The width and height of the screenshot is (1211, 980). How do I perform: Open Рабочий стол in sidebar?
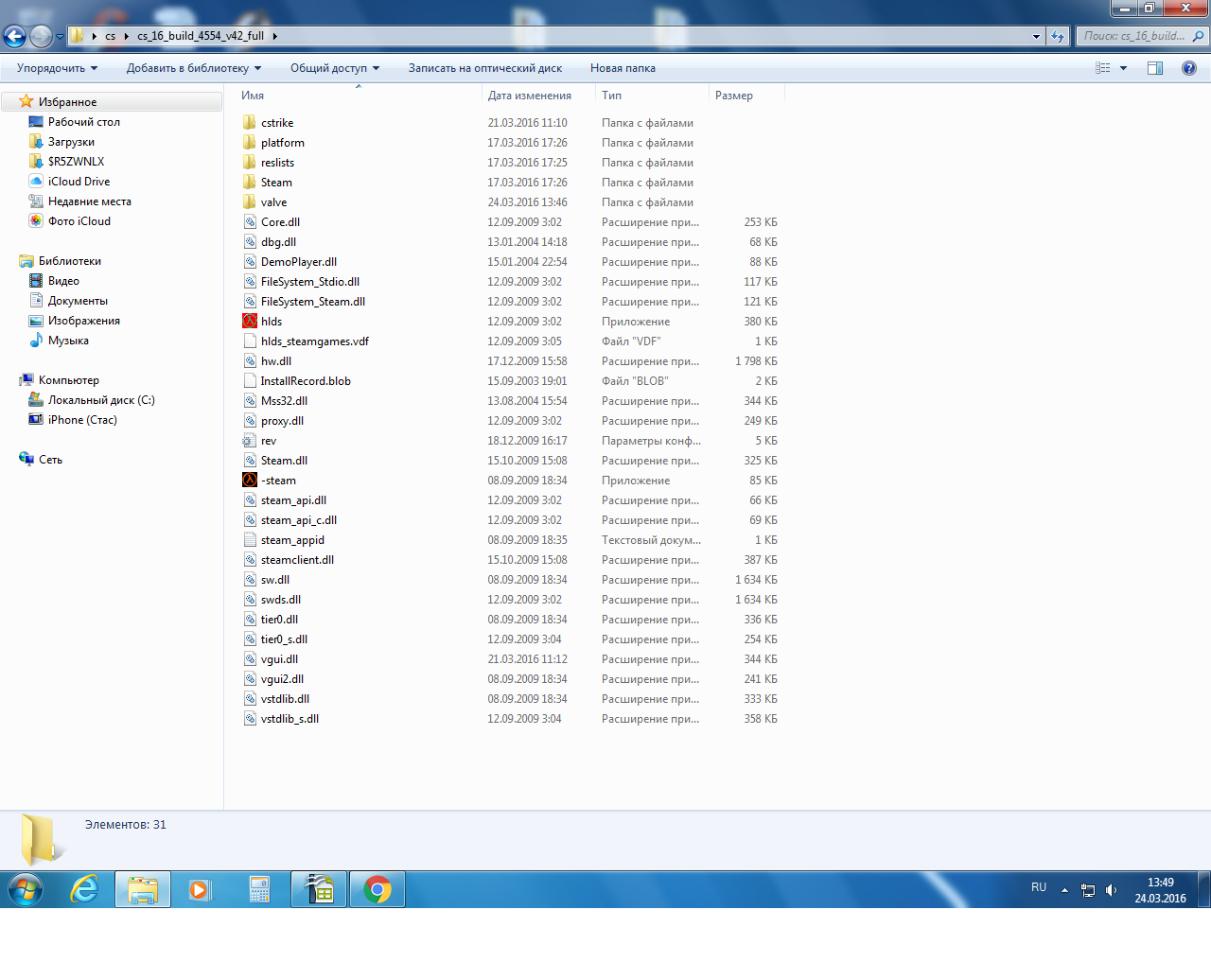[83, 122]
